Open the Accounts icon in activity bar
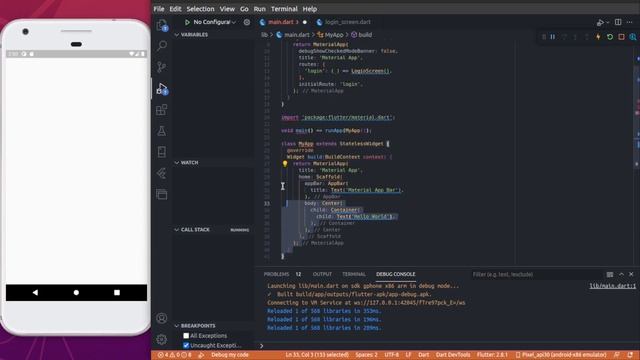 click(x=162, y=318)
